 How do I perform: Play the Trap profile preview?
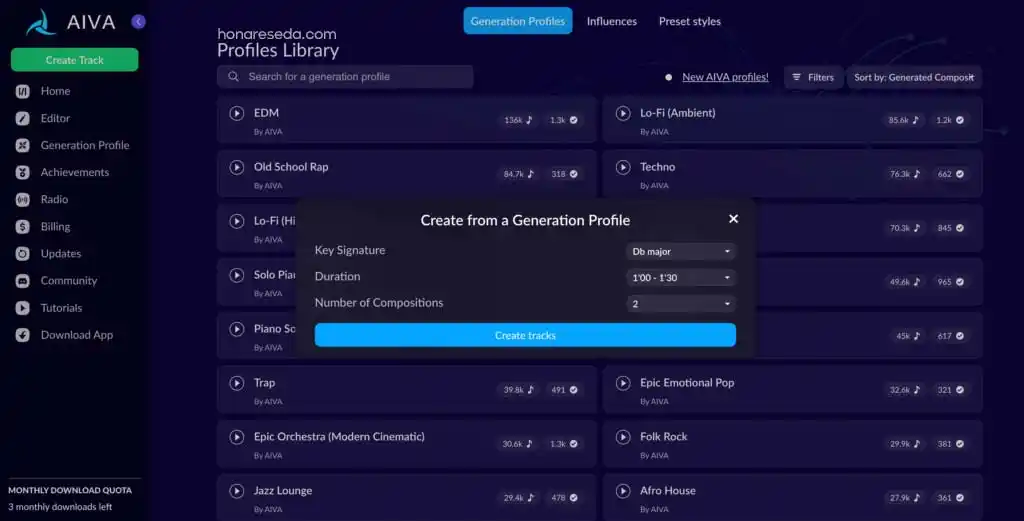tap(236, 383)
